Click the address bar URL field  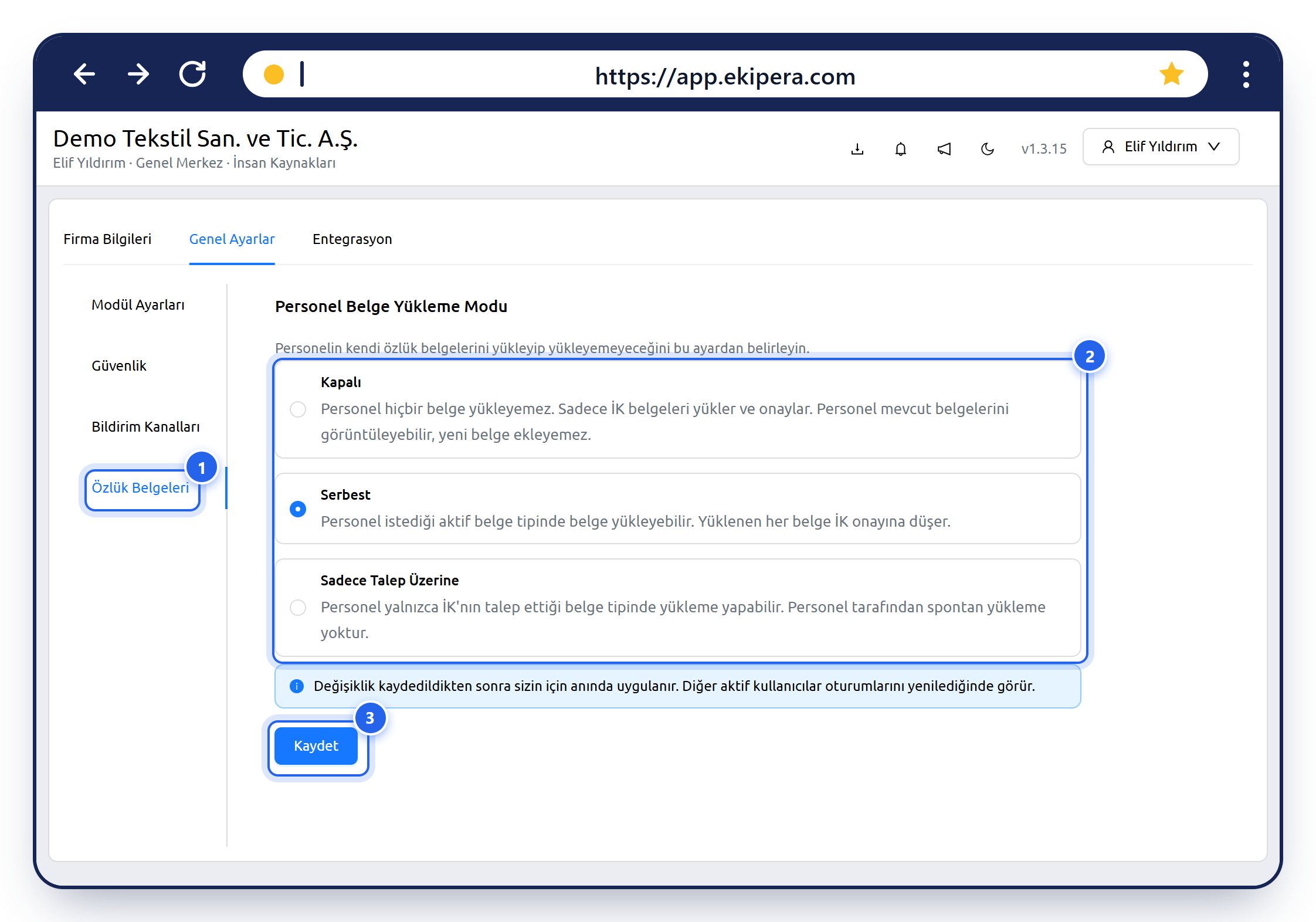(725, 74)
